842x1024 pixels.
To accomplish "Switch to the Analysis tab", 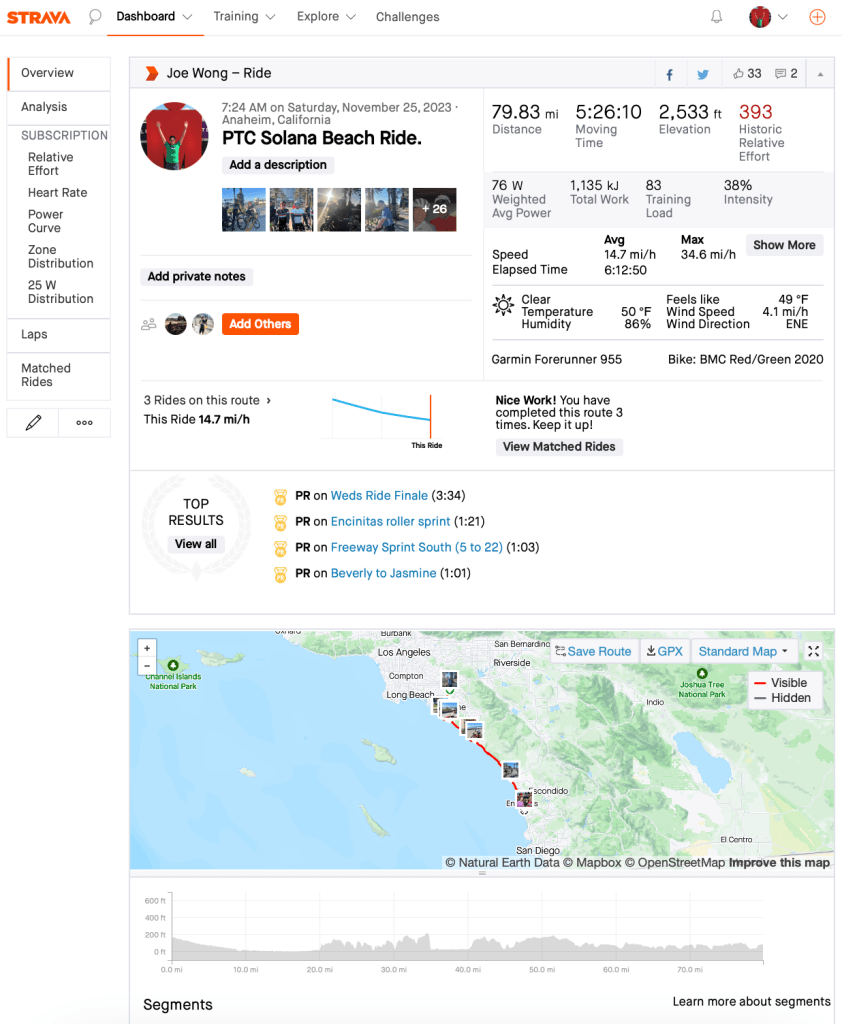I will click(44, 107).
